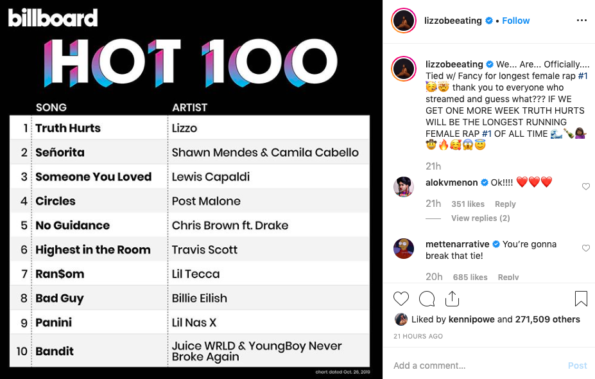Expand View replies (2) under alokvmenon
The image size is (595, 379).
coord(480,218)
